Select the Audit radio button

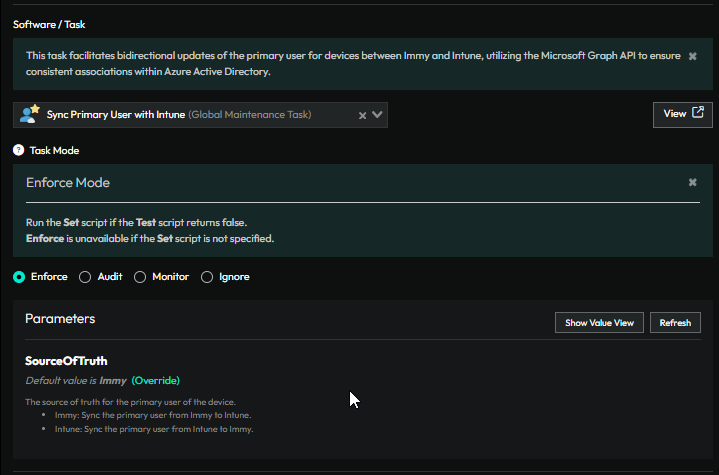pyautogui.click(x=85, y=277)
